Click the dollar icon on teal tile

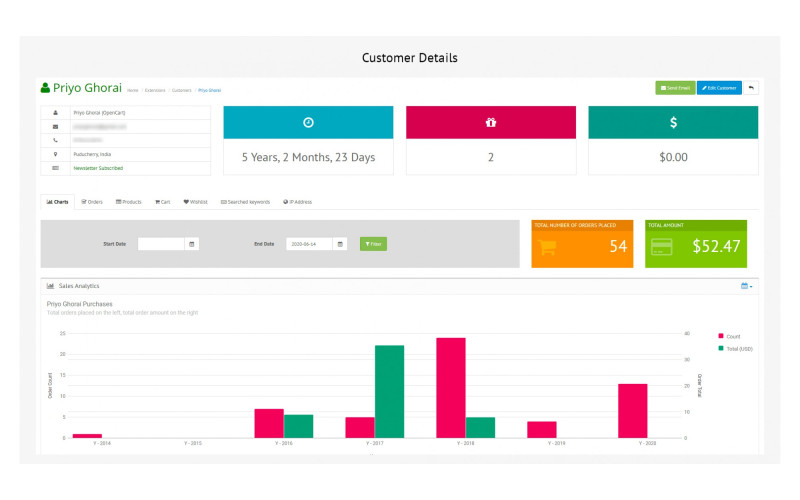tap(673, 122)
